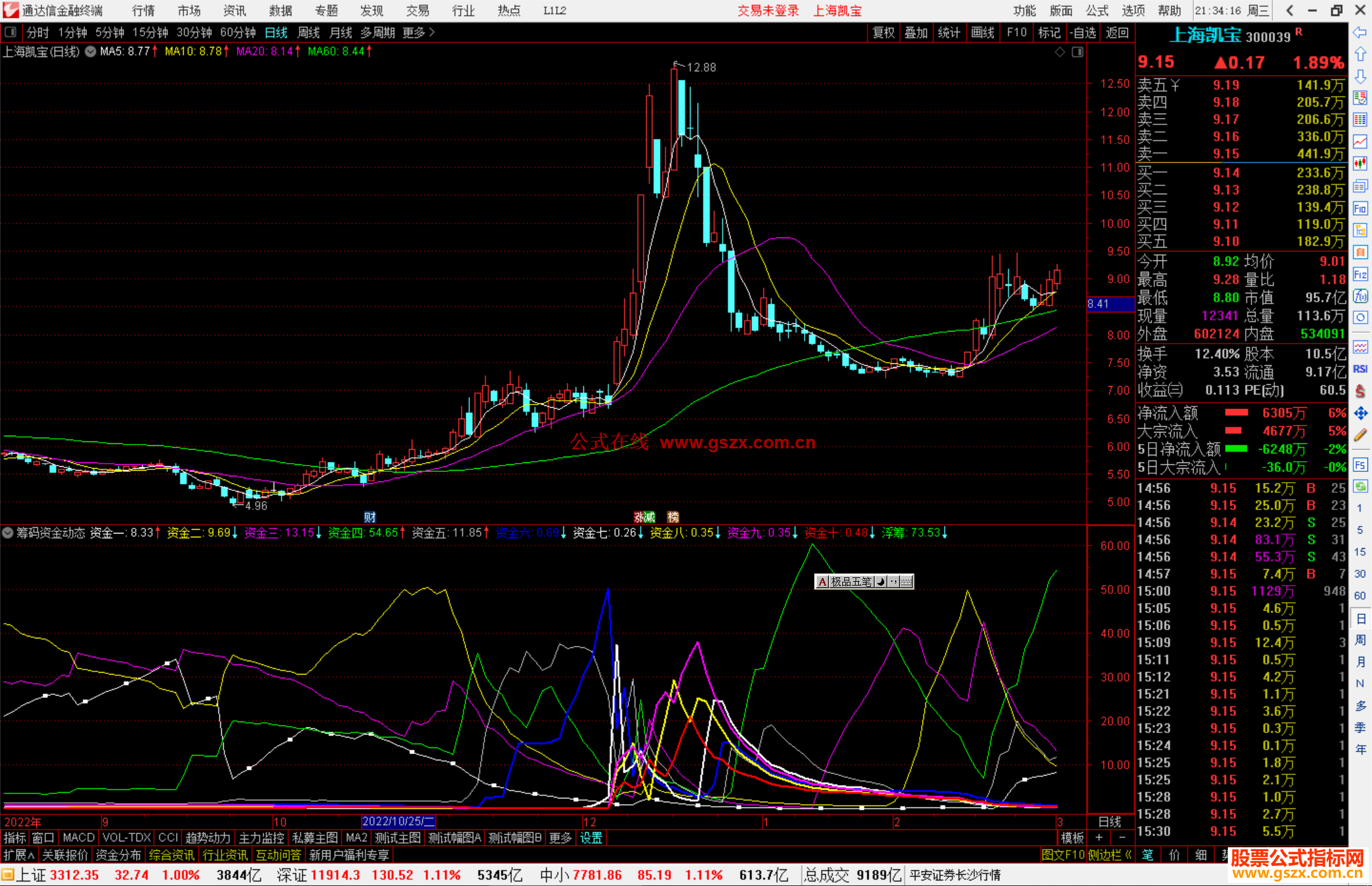Image resolution: width=1372 pixels, height=886 pixels.
Task: Toggle the diamond marker icon above chart
Action: 1060,52
